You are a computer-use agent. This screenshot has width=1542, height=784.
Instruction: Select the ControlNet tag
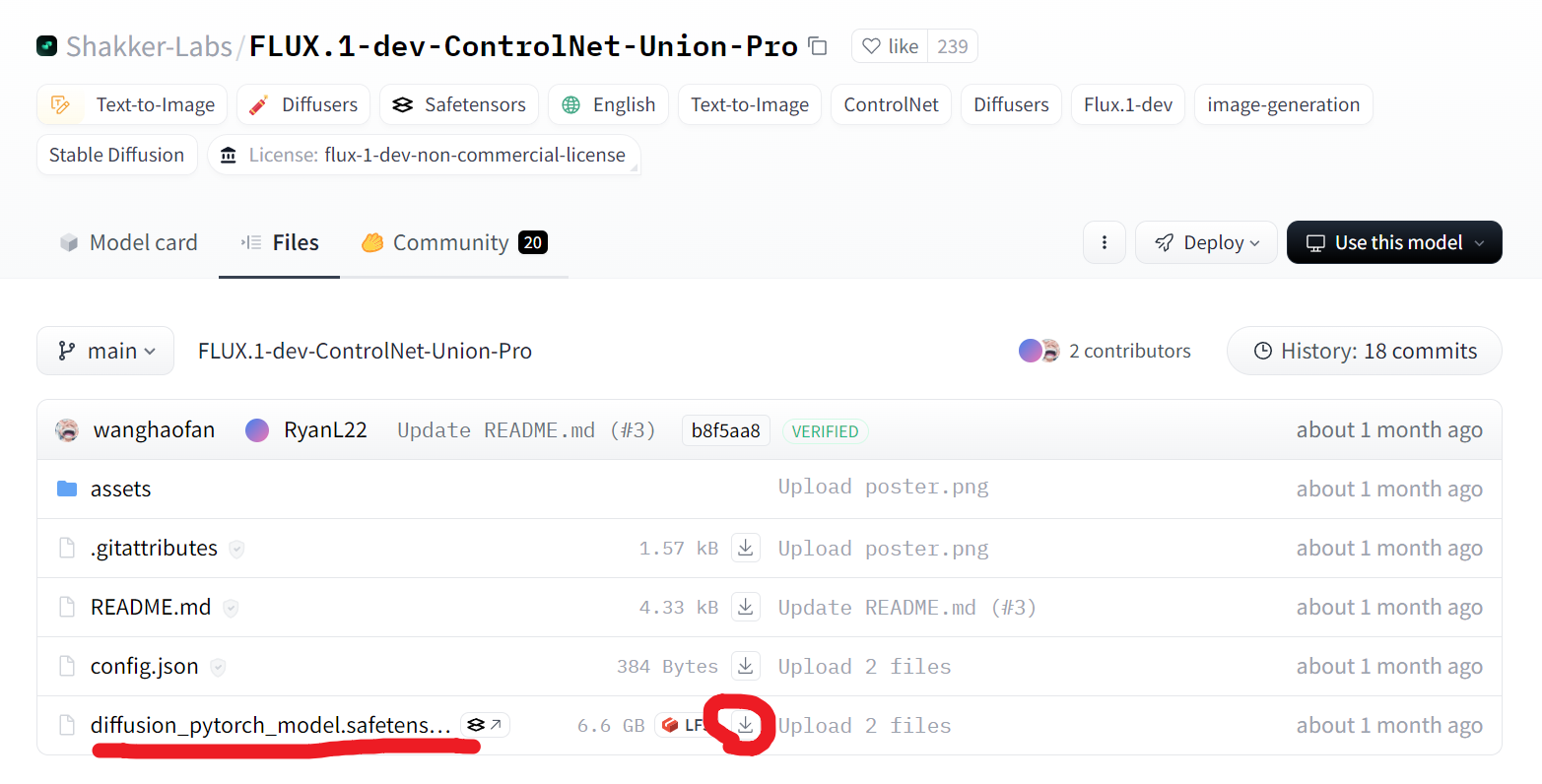tap(891, 104)
